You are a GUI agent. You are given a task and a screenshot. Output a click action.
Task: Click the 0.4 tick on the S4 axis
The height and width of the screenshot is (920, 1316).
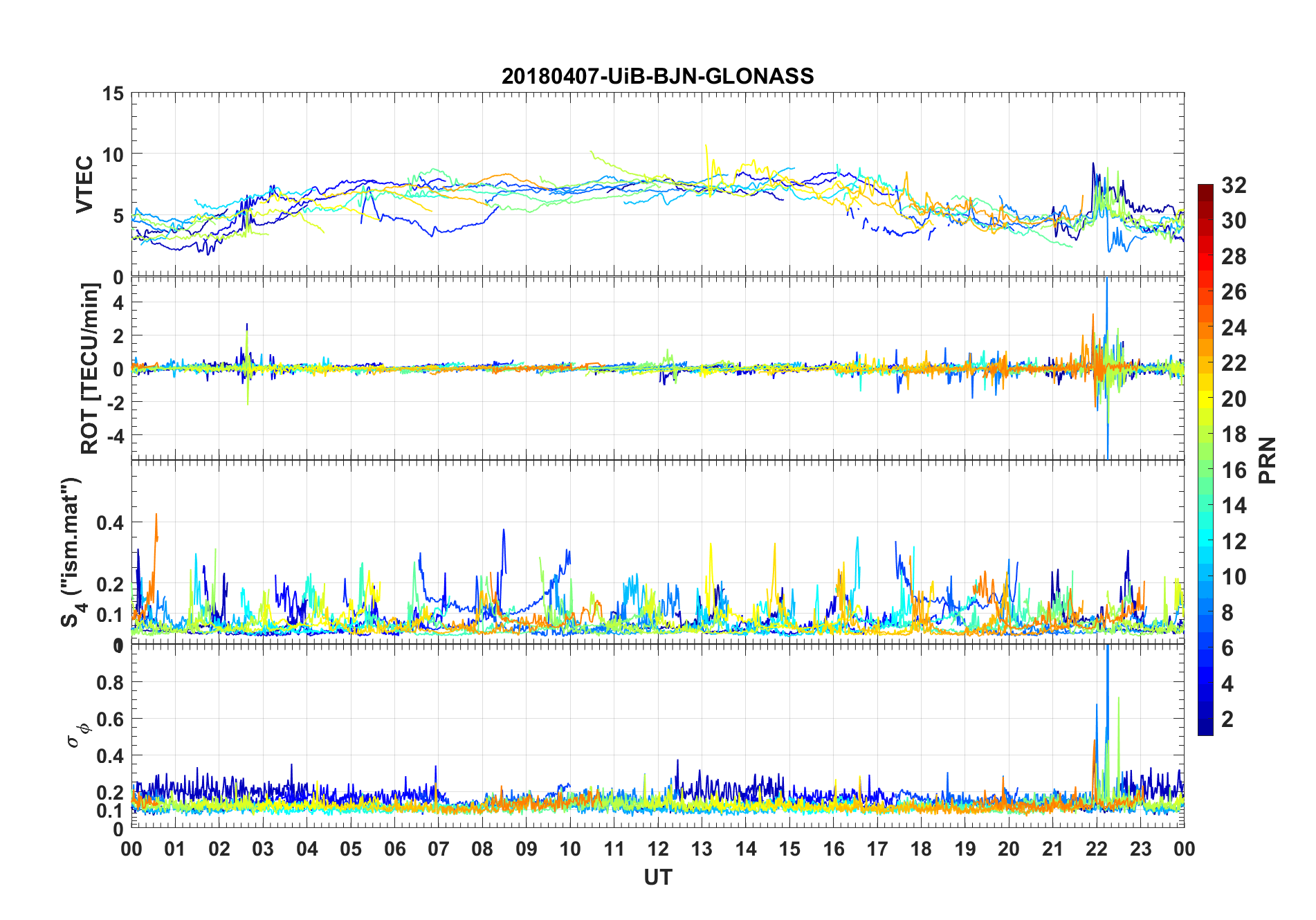click(110, 522)
